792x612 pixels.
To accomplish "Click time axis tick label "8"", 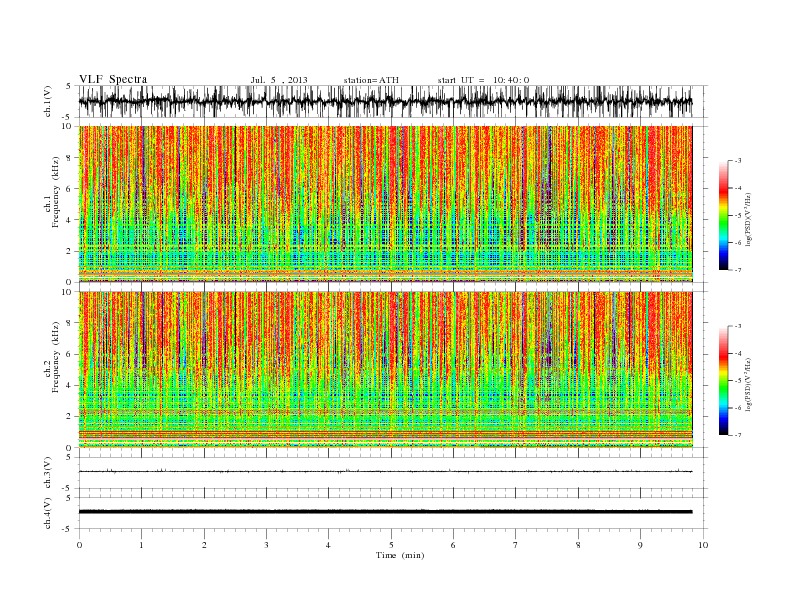I will point(578,545).
